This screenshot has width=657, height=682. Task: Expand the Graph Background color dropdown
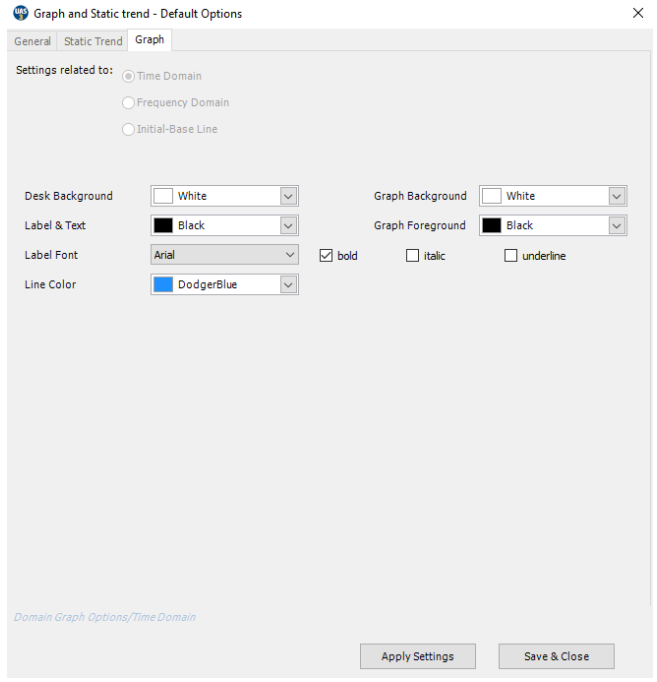pyautogui.click(x=617, y=197)
